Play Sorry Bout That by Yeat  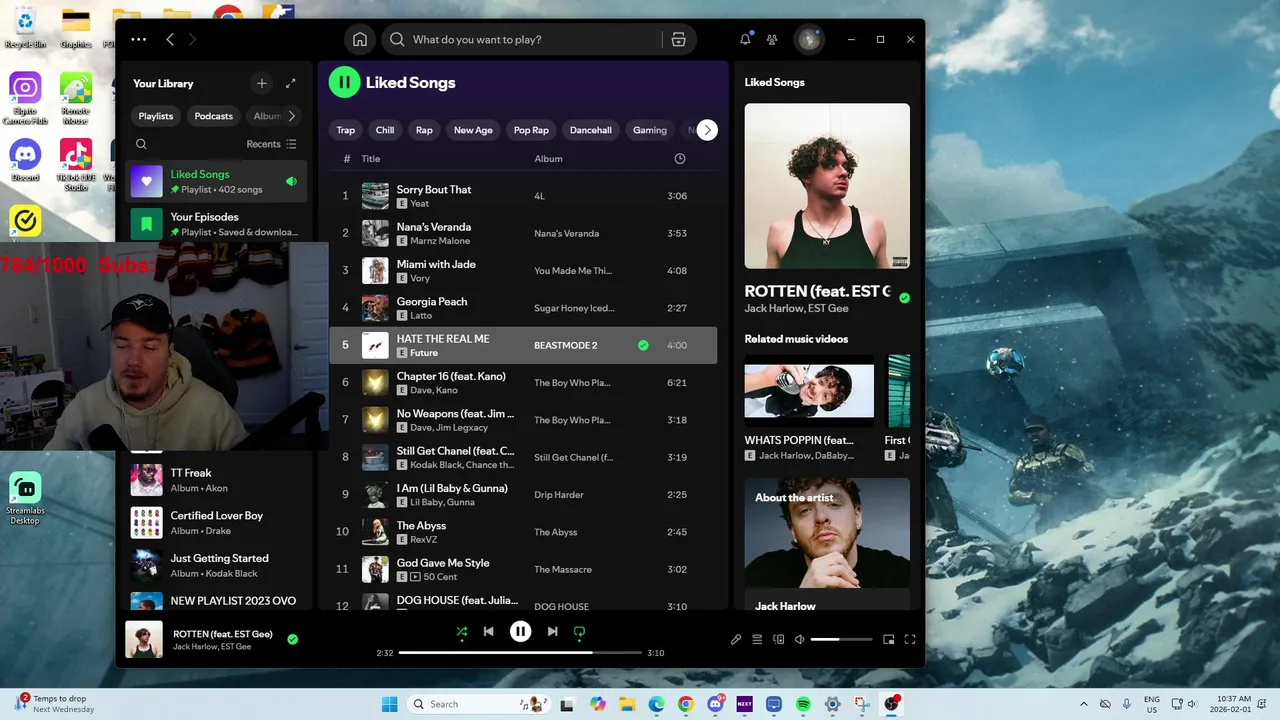pos(523,196)
